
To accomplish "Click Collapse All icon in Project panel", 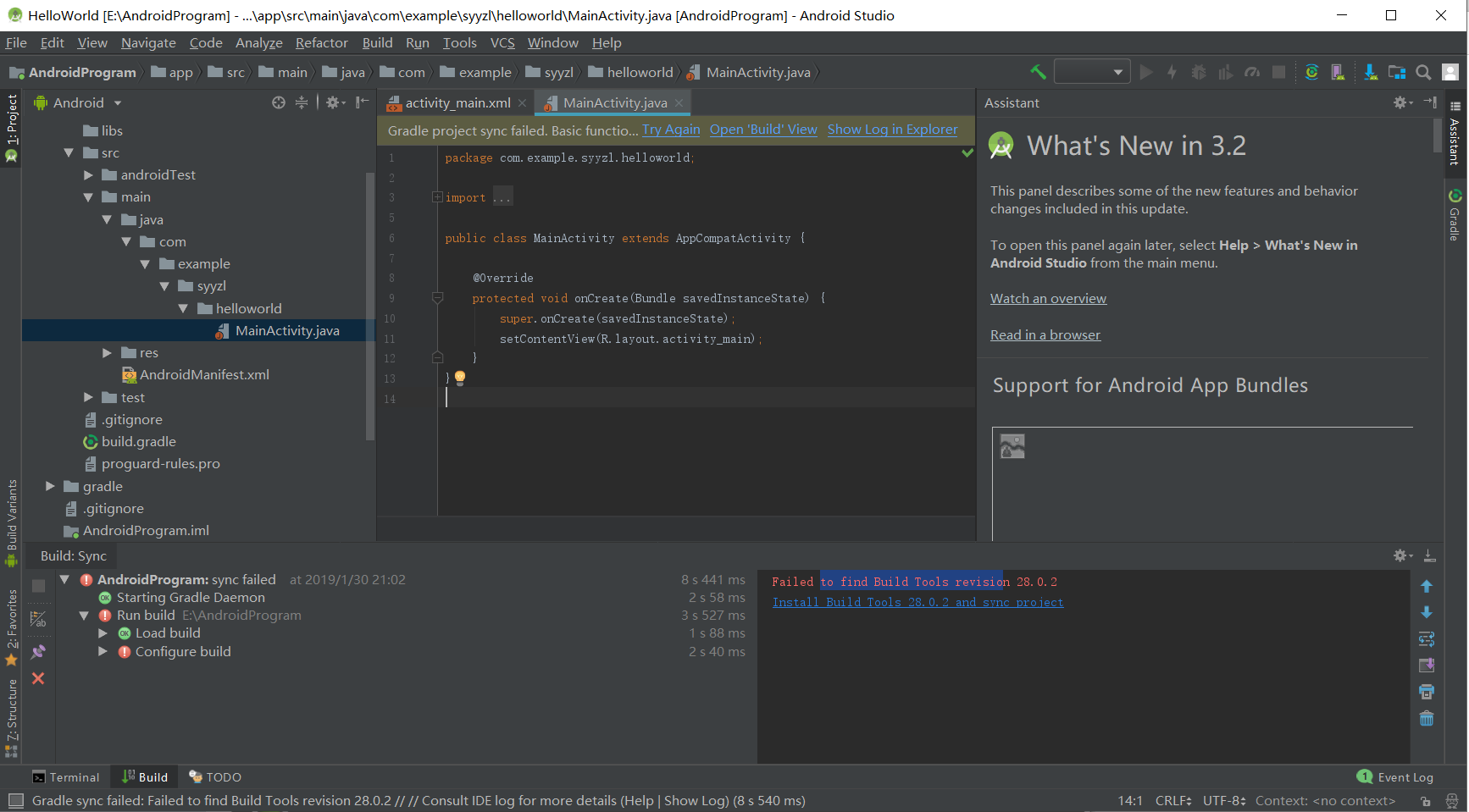I will tap(302, 102).
